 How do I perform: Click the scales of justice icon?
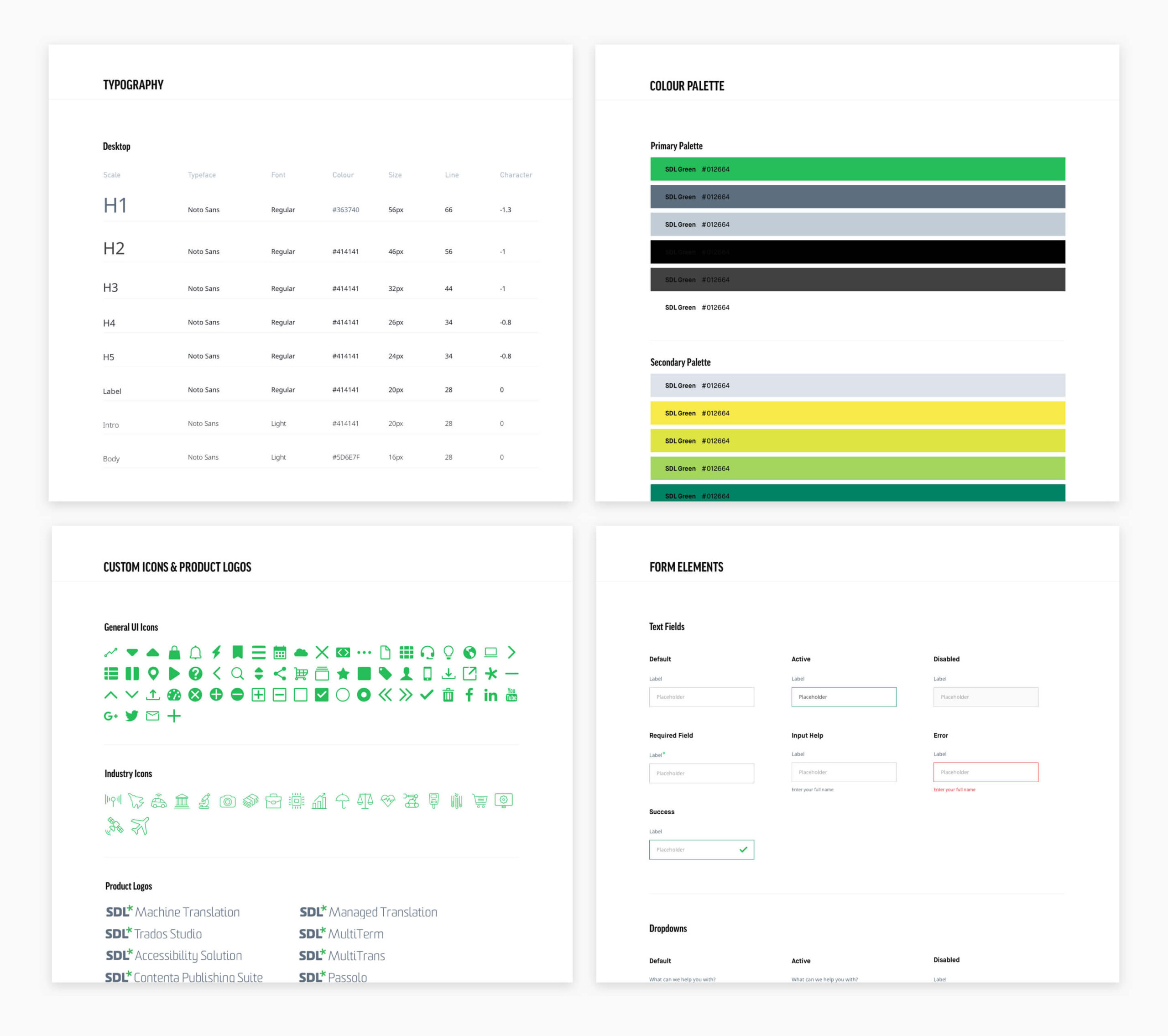365,801
